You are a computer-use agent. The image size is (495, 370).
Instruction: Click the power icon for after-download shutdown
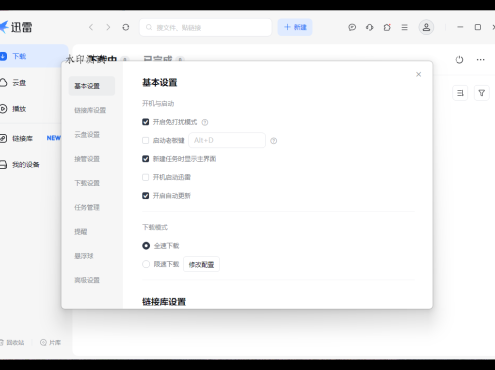459,60
